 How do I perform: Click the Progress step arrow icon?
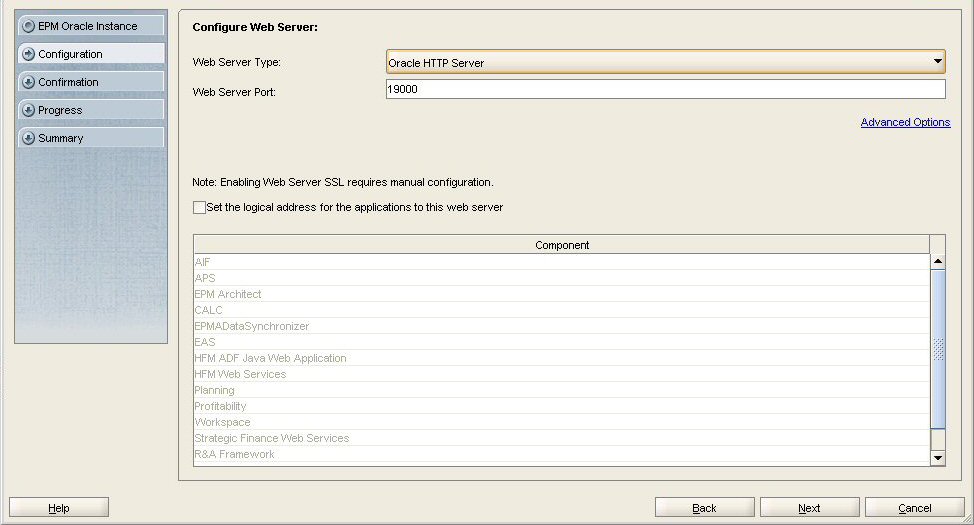(29, 110)
